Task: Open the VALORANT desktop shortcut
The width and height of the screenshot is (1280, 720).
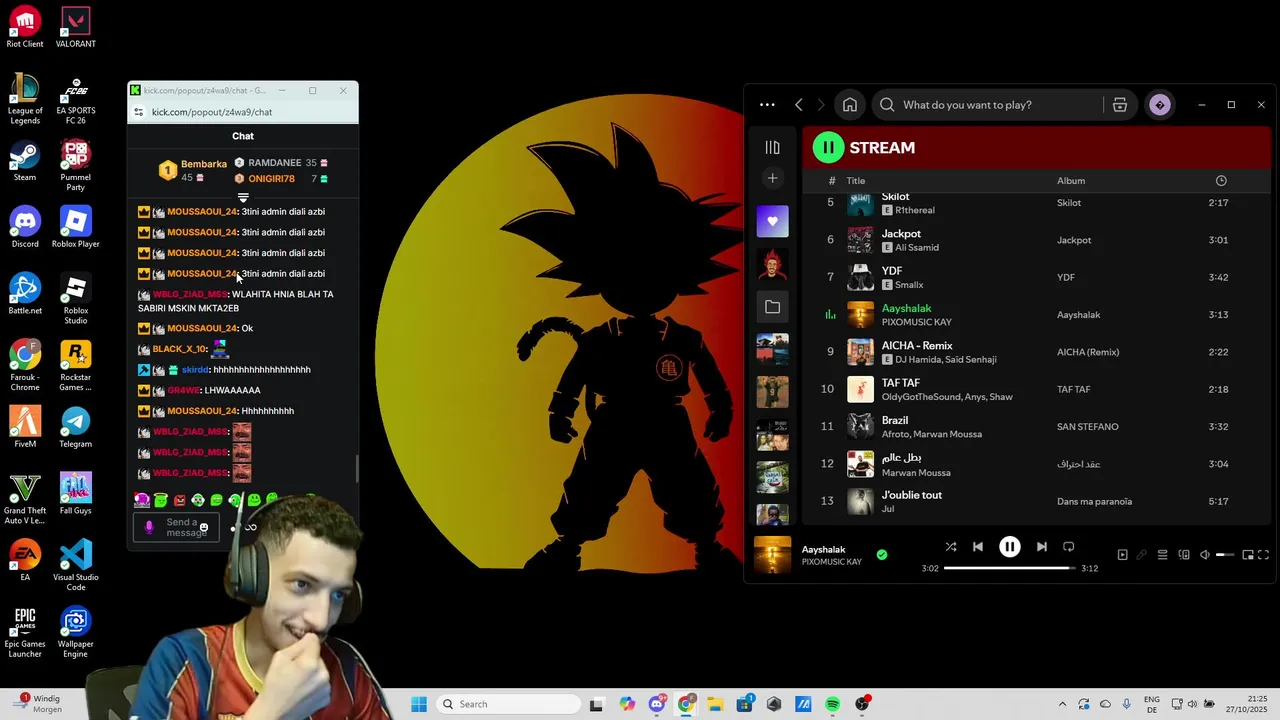Action: pos(76,27)
